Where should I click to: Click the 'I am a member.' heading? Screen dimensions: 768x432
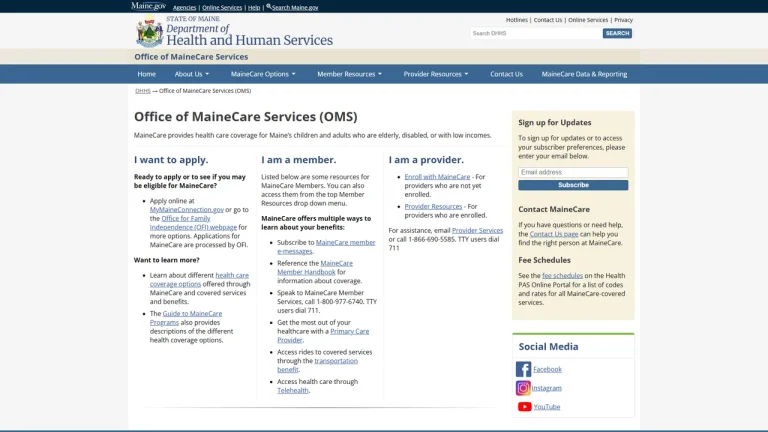click(x=298, y=160)
